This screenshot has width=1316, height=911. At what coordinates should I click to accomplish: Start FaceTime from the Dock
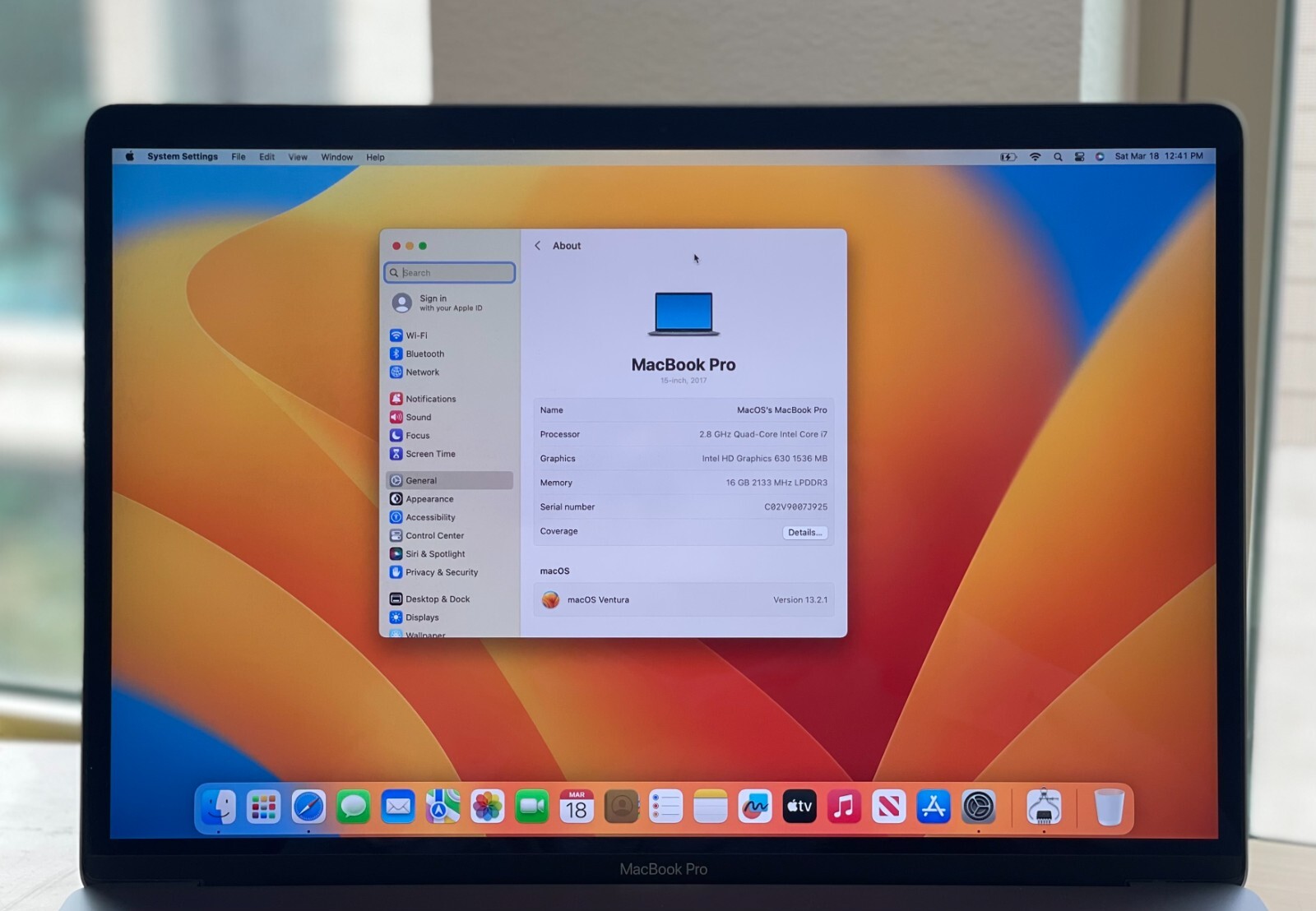[x=532, y=807]
